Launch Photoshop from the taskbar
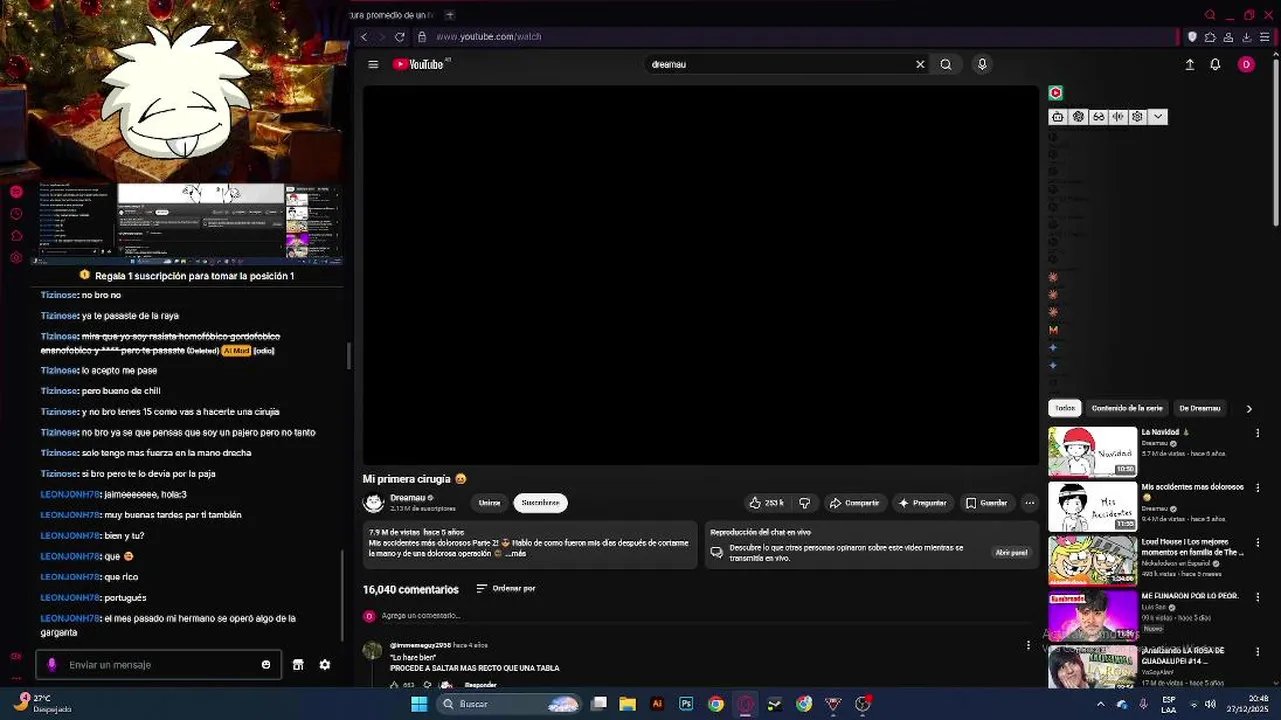 pyautogui.click(x=686, y=704)
